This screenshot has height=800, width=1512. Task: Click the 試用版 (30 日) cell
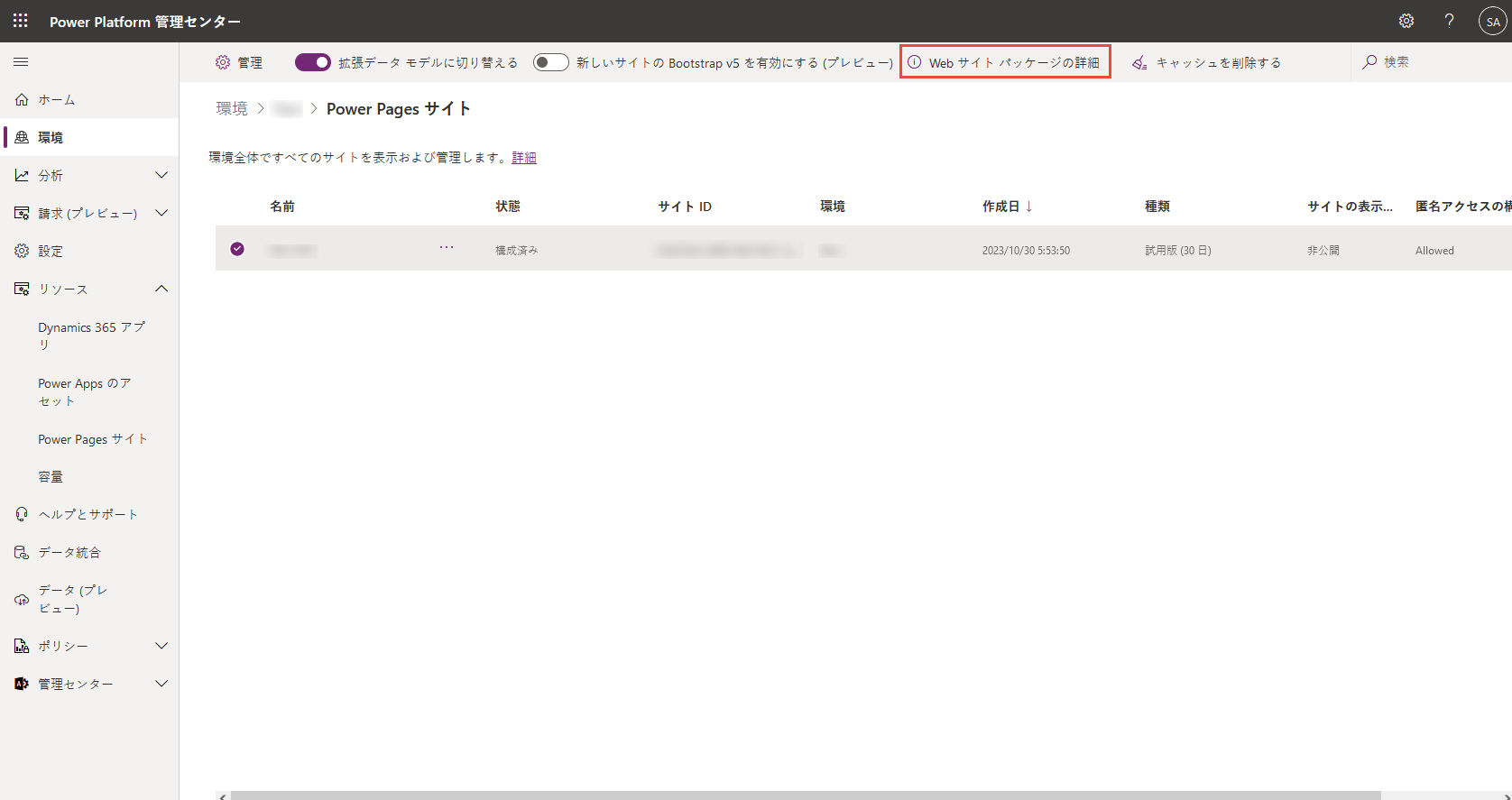1178,251
